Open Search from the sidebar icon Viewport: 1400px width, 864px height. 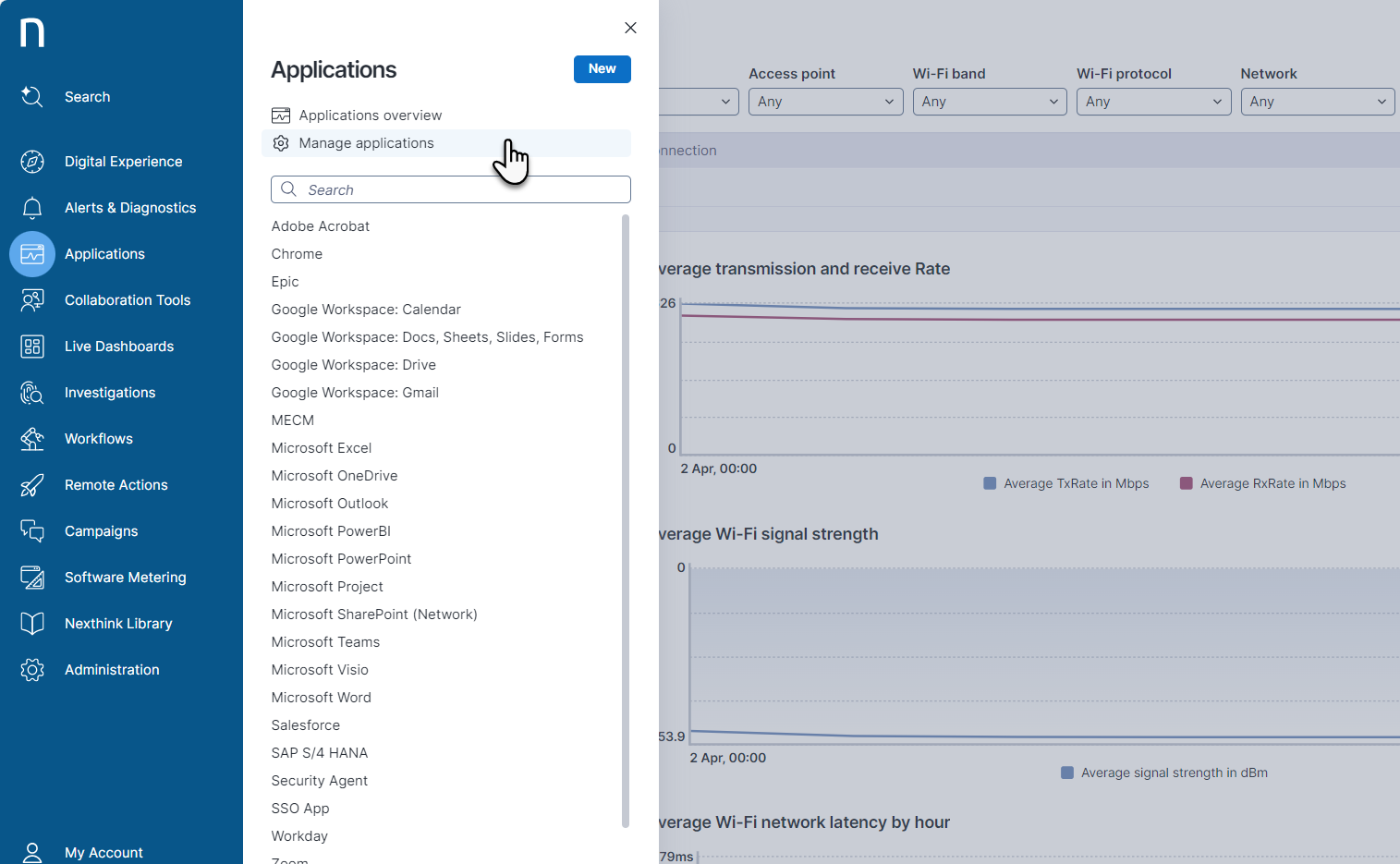coord(32,97)
